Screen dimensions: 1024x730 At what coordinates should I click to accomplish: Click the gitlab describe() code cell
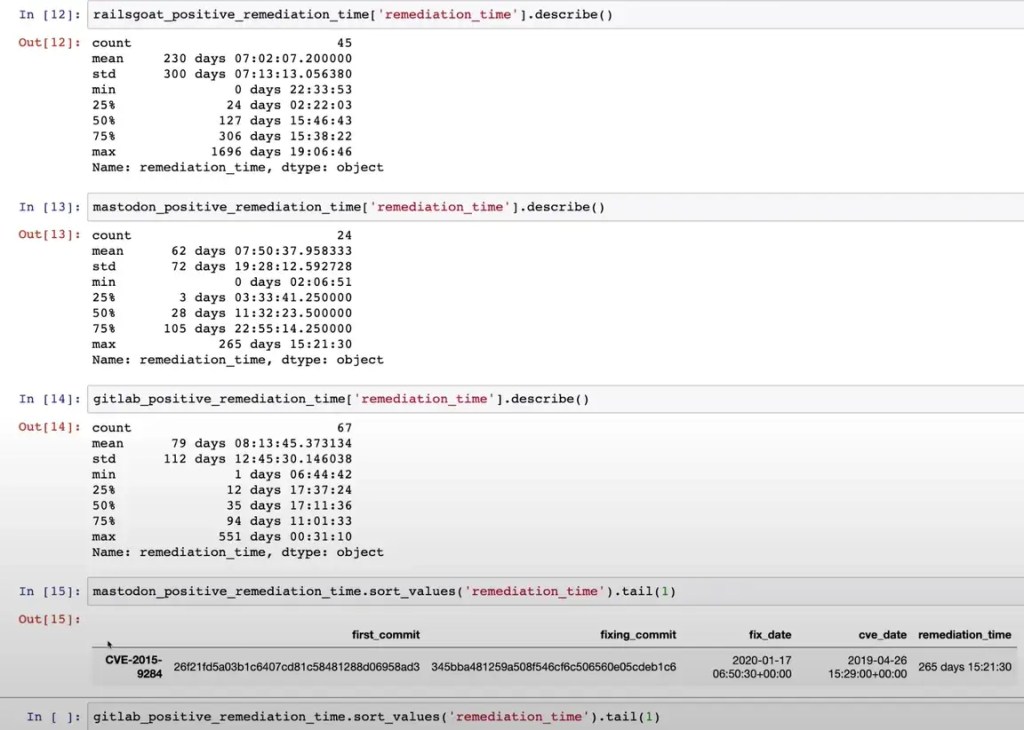pyautogui.click(x=555, y=399)
